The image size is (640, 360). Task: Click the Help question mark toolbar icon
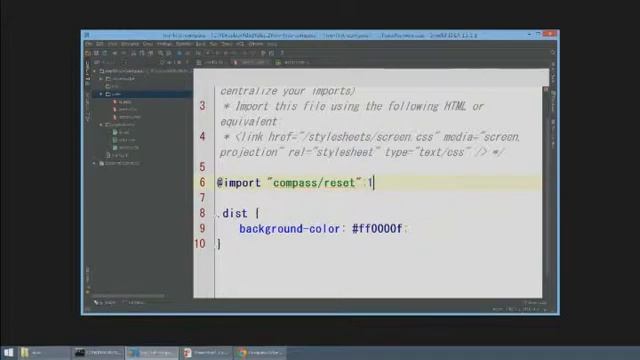coord(282,53)
